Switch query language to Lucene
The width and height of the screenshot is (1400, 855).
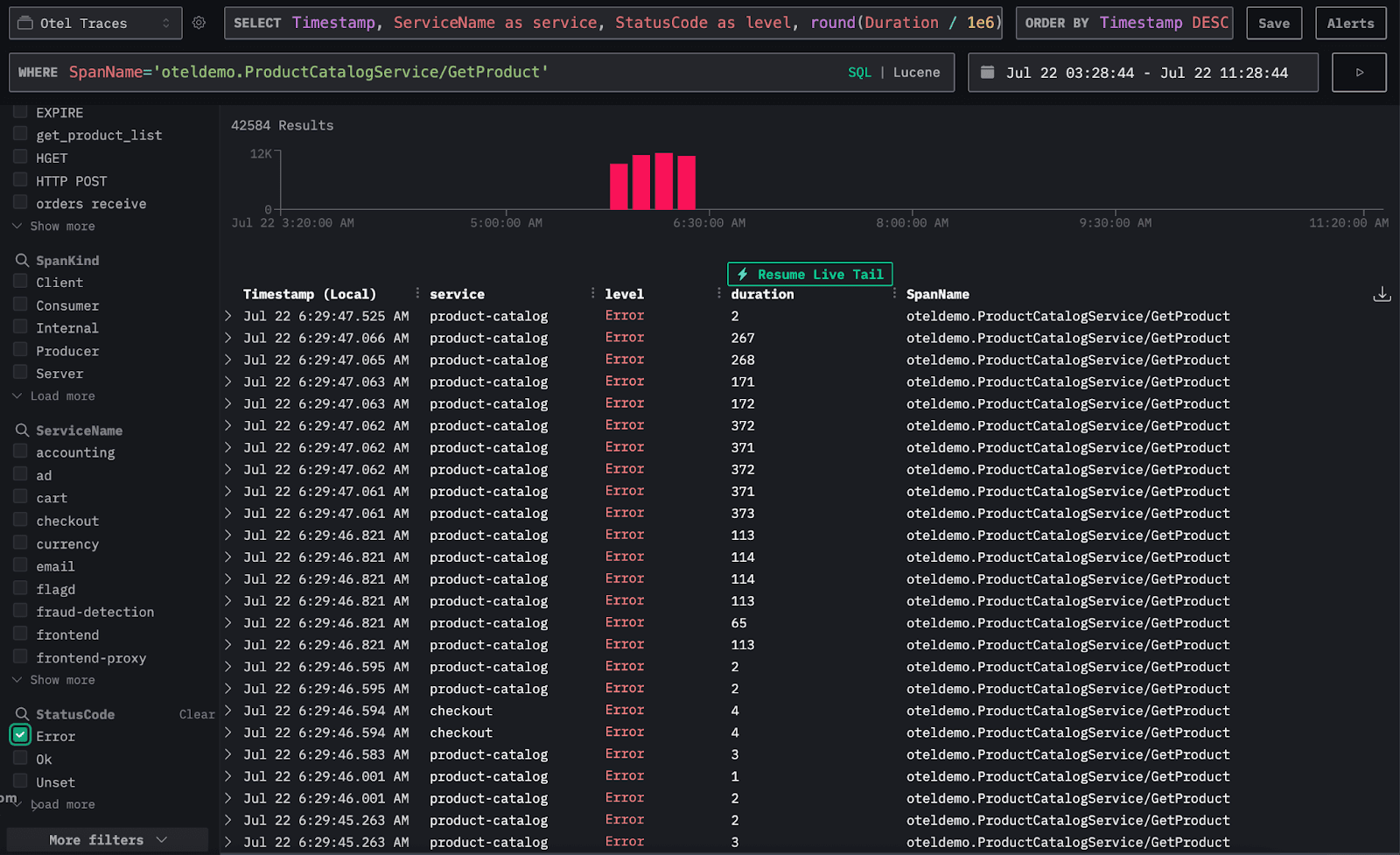pyautogui.click(x=916, y=73)
